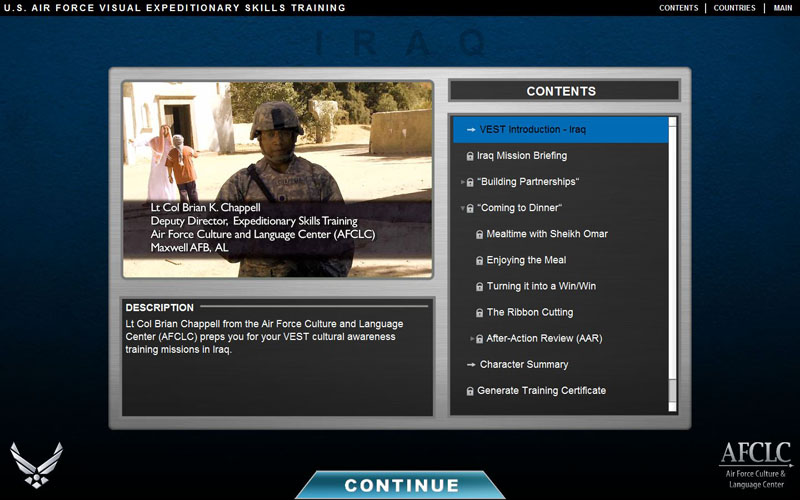Click the lock icon next to Enjoying the Meal
This screenshot has width=800, height=500.
(479, 261)
